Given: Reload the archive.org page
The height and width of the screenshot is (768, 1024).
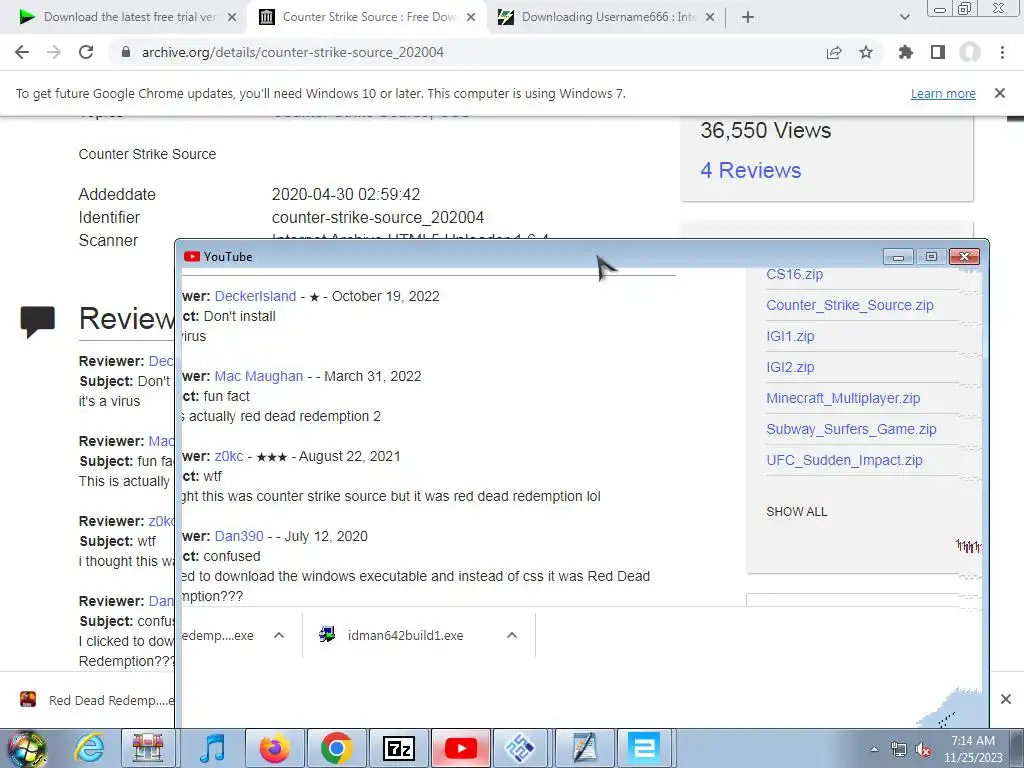Looking at the screenshot, I should 86,52.
